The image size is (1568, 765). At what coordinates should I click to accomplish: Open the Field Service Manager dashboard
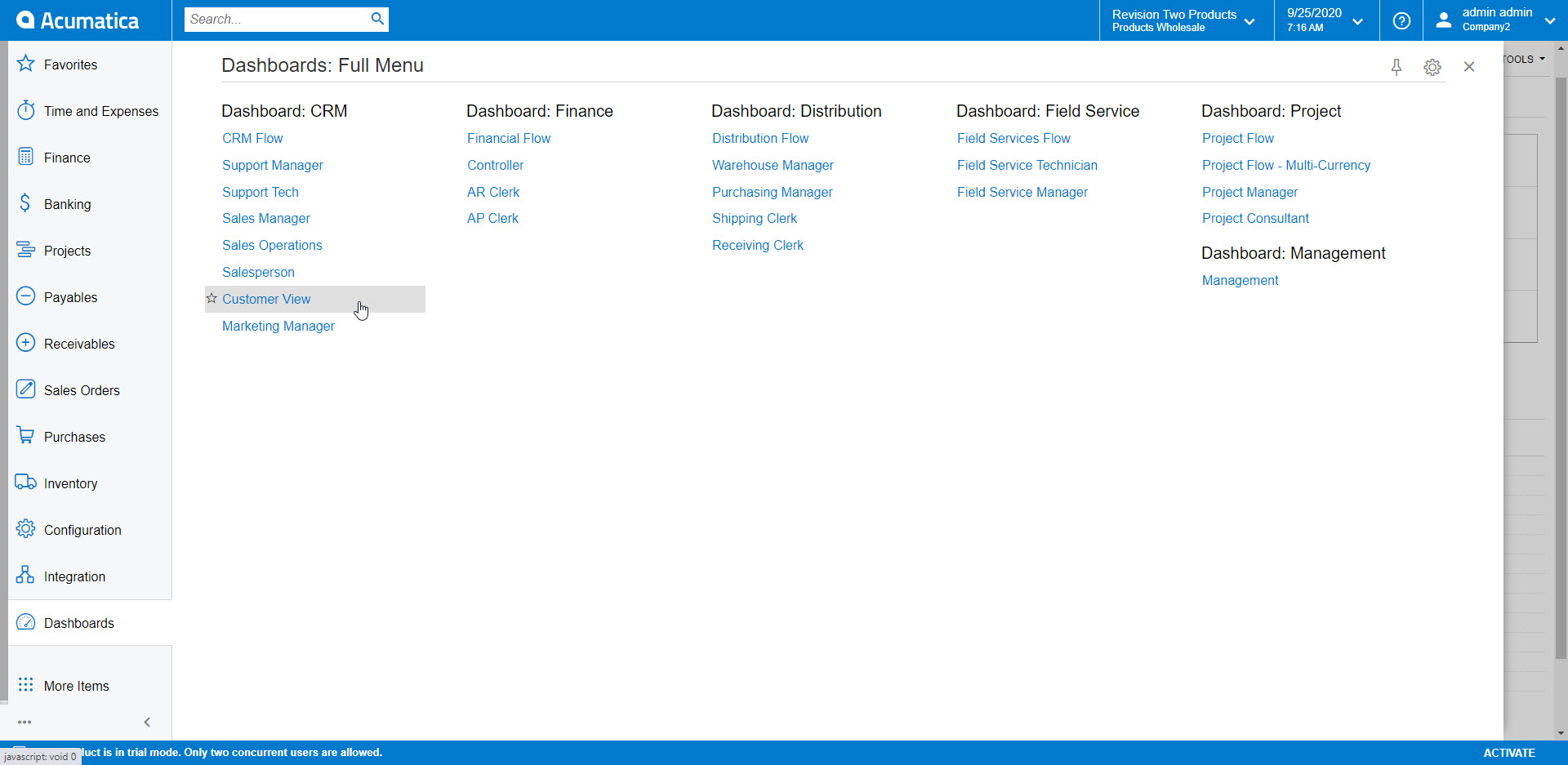(1022, 192)
